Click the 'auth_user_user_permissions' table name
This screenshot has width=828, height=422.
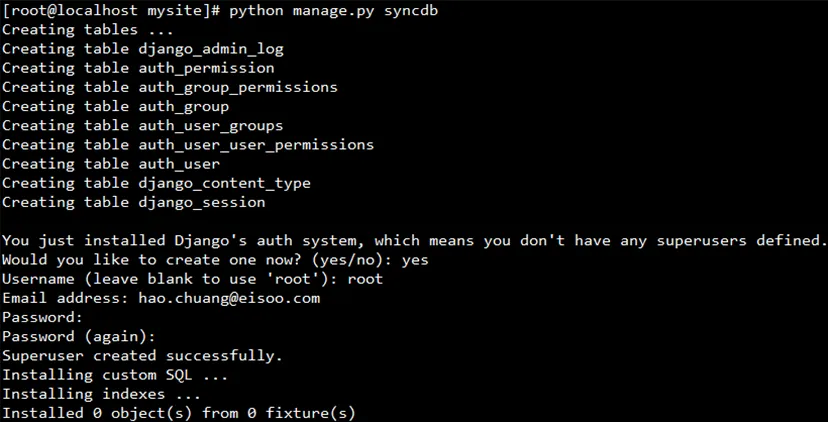[x=256, y=145]
